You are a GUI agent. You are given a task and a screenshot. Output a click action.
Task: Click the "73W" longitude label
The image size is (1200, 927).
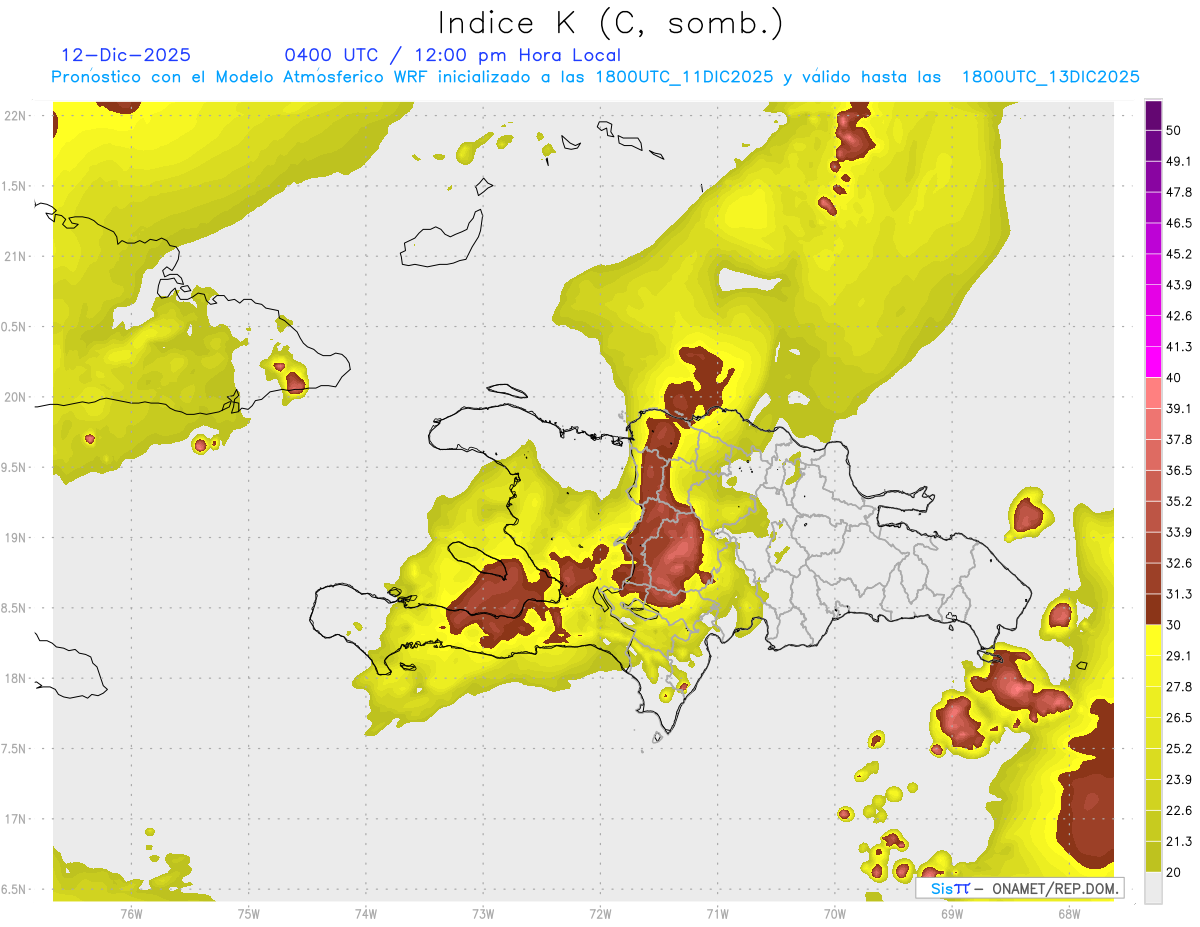483,913
